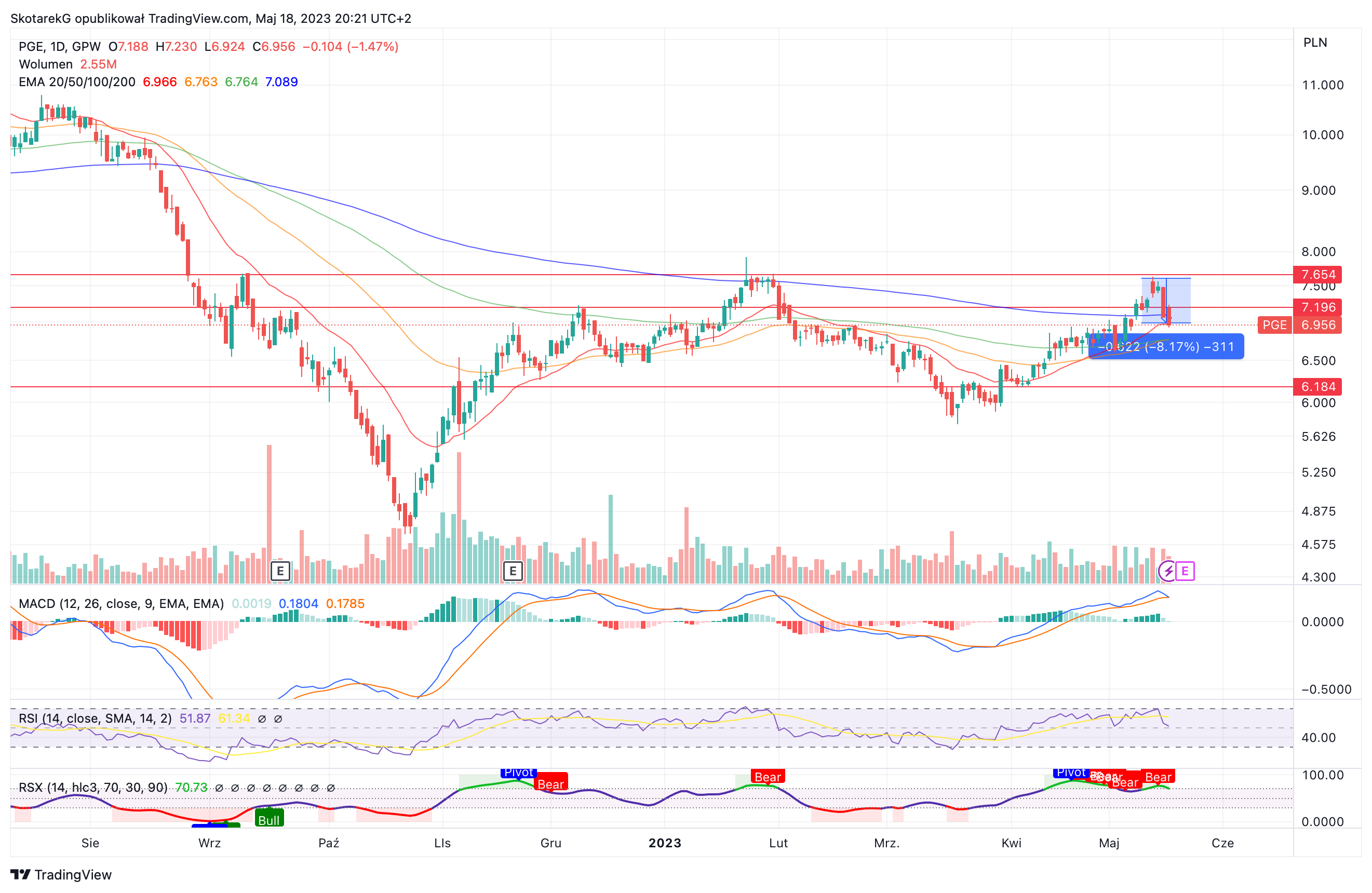Click the blue -8.17% measurement label
Viewport: 1372px width, 893px height.
[1166, 346]
